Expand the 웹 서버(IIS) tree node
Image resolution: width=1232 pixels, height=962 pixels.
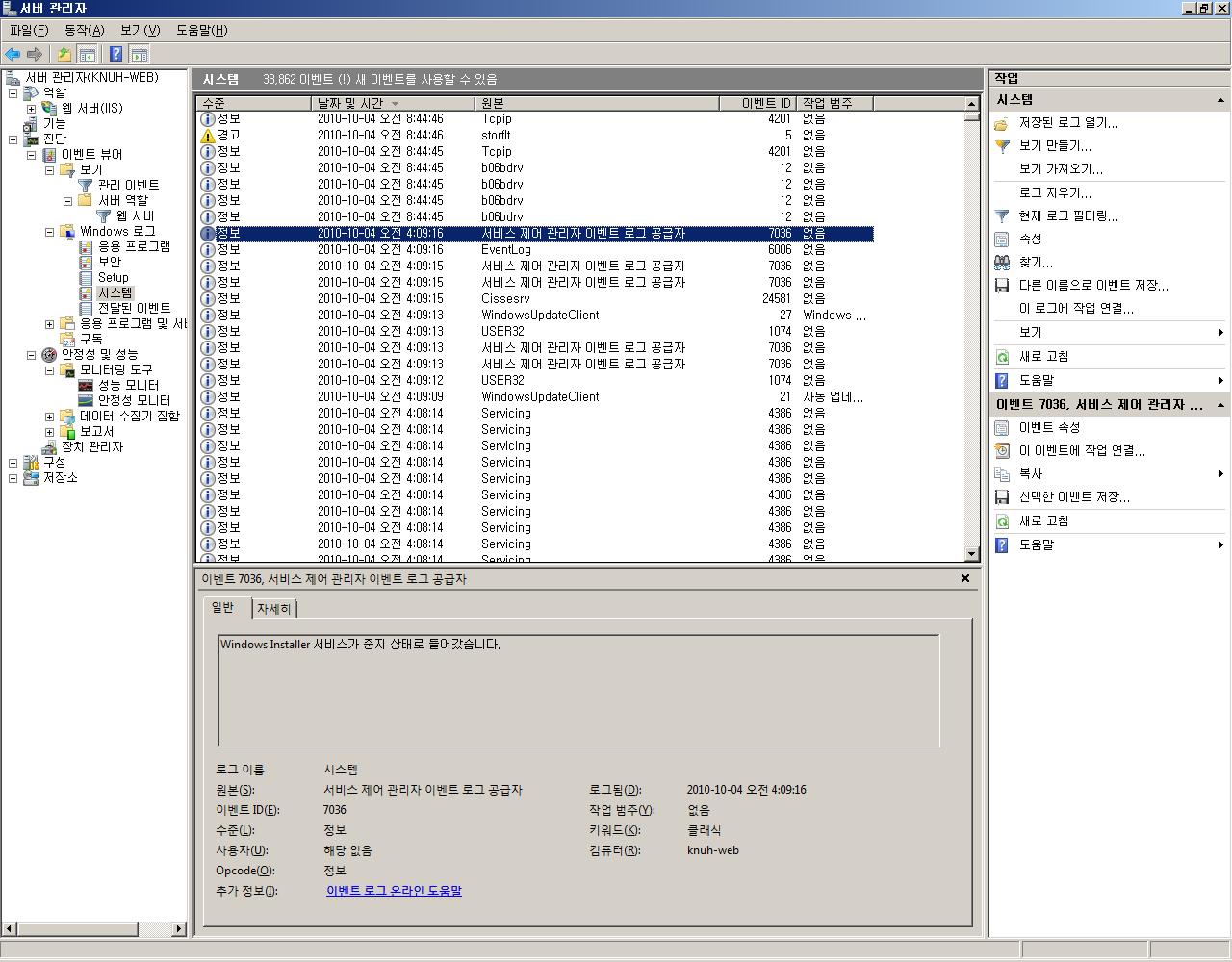pos(31,109)
